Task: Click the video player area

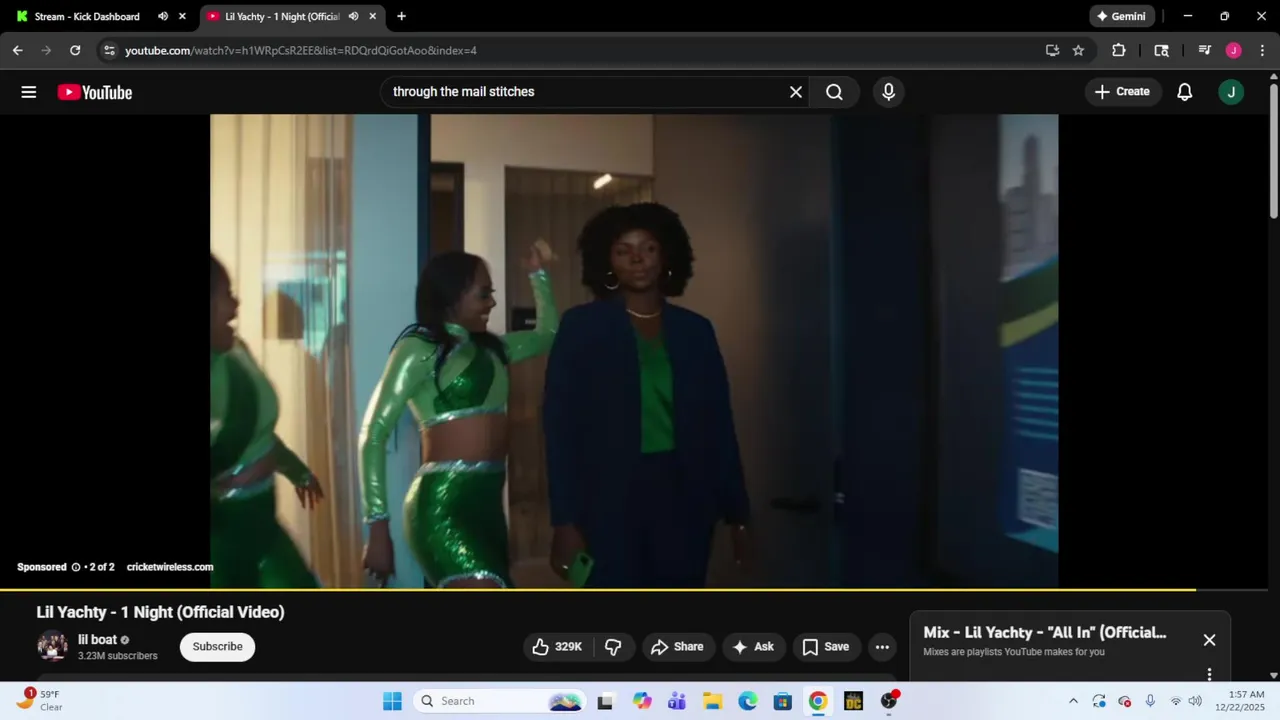Action: point(634,350)
